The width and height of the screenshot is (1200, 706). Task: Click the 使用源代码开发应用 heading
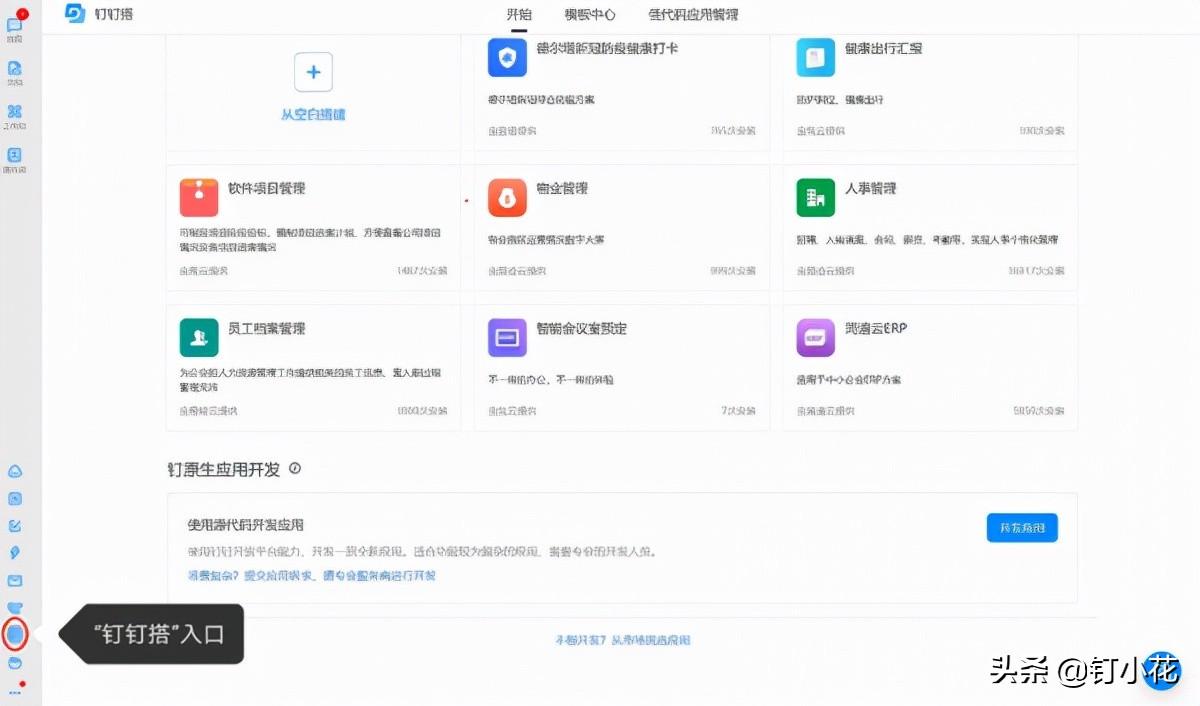coord(246,525)
